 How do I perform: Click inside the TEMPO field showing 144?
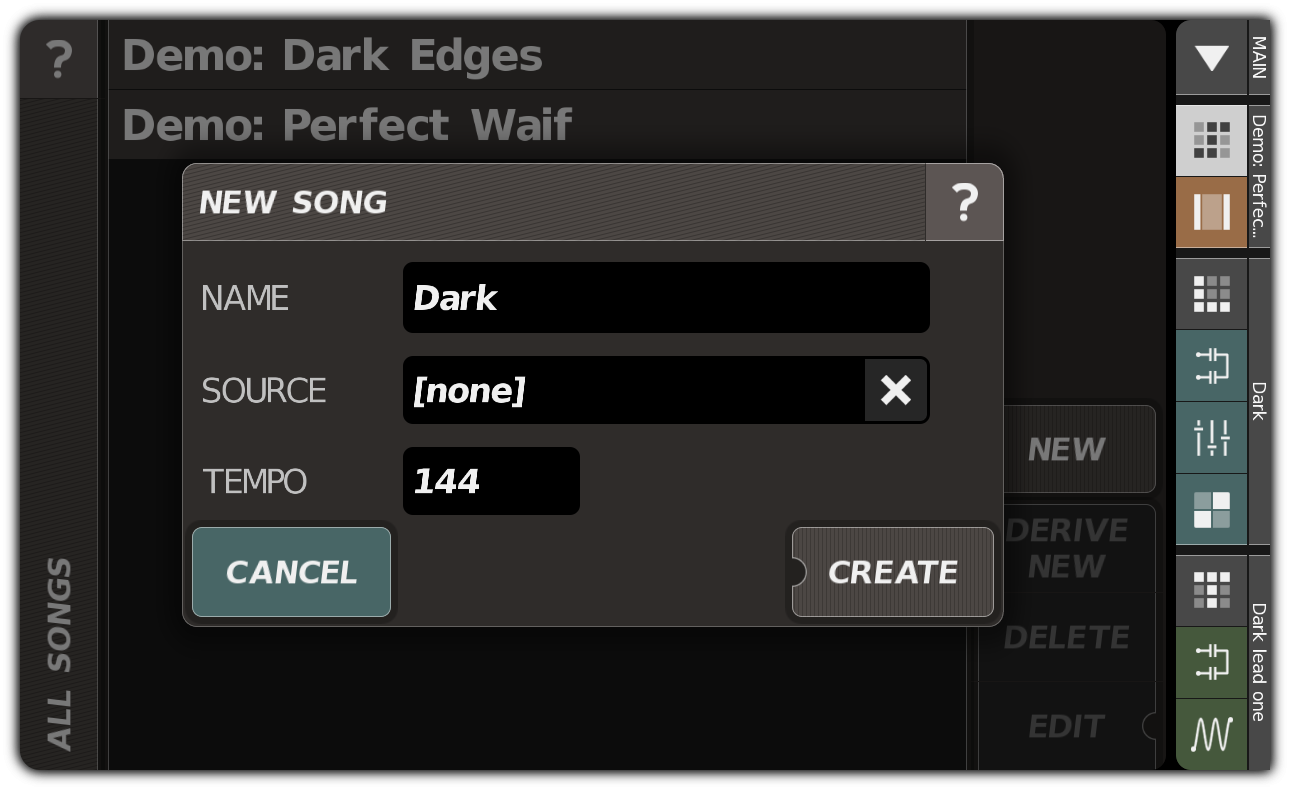490,481
